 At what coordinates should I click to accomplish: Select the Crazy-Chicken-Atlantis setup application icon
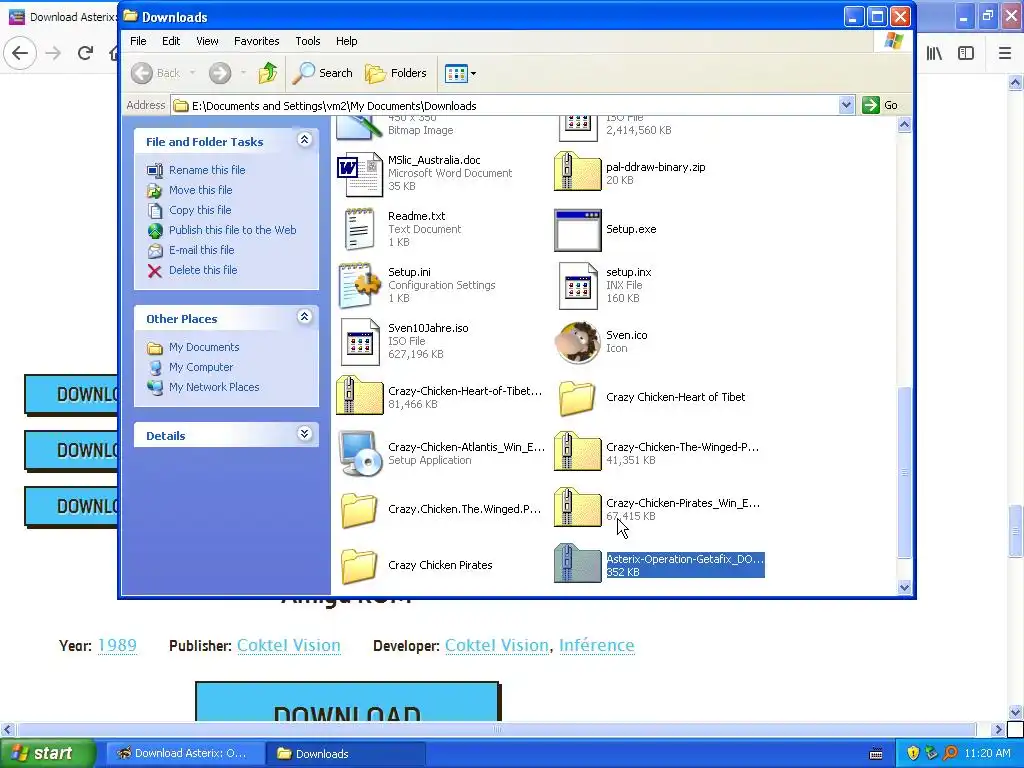click(359, 453)
